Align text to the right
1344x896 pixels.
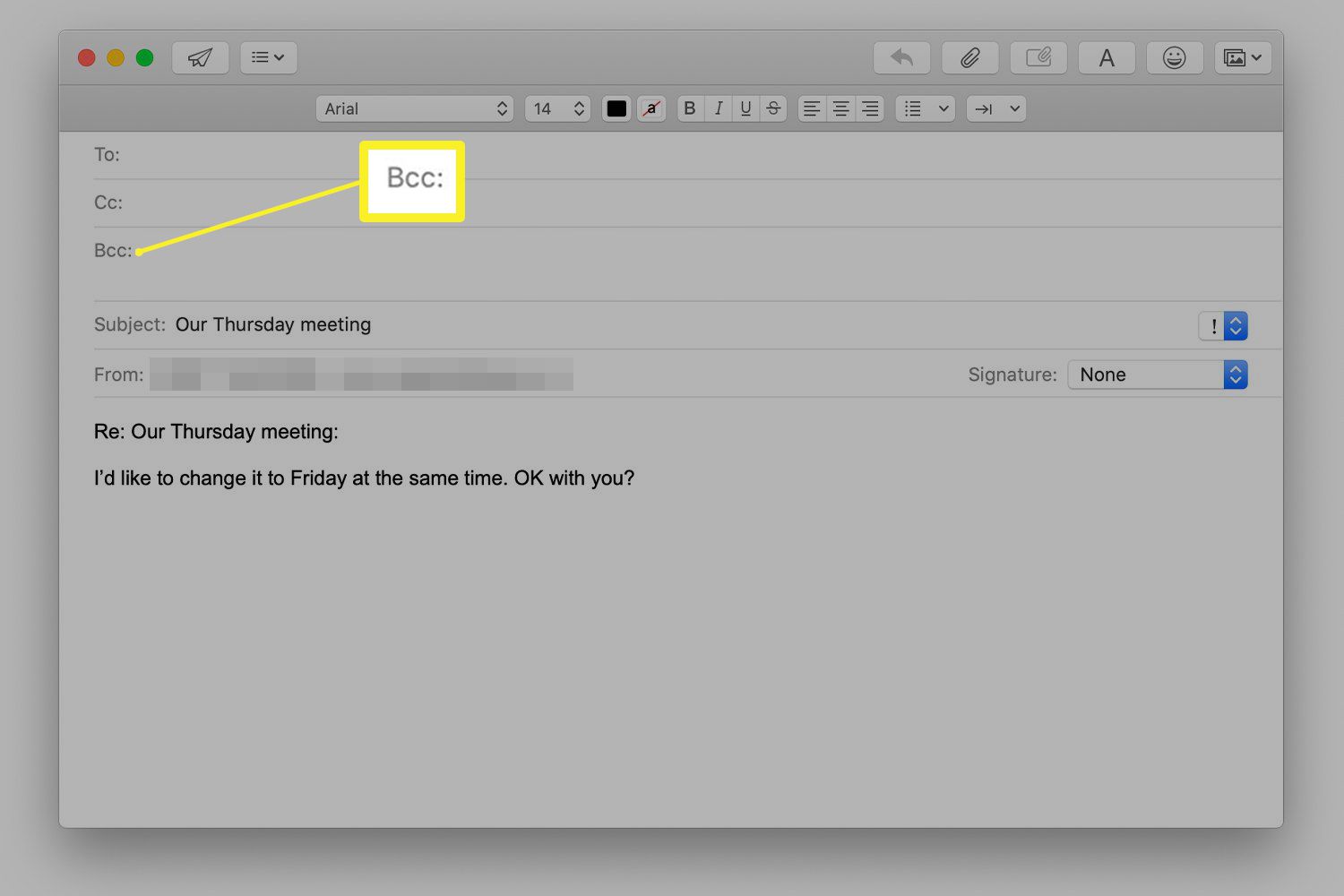(870, 108)
